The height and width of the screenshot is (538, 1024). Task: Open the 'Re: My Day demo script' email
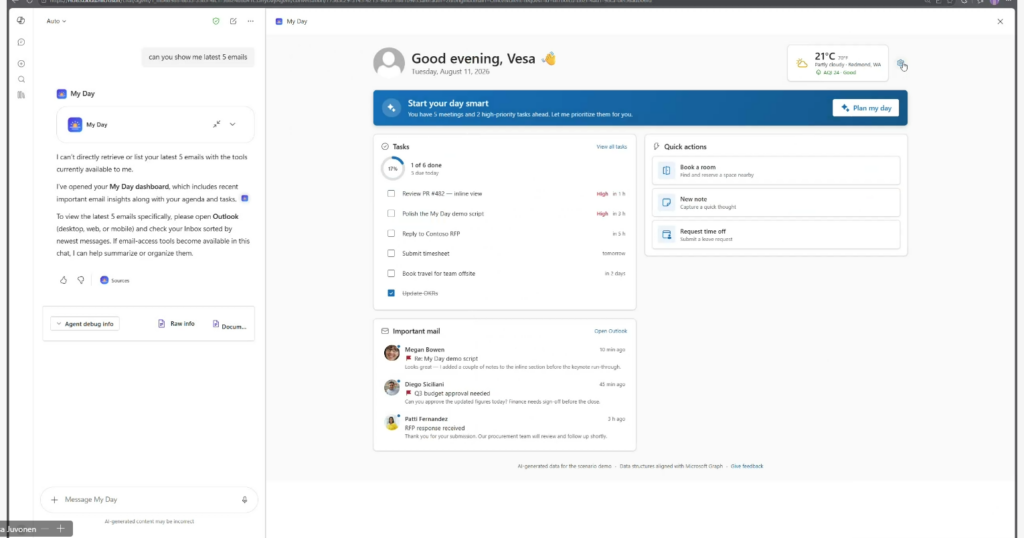point(504,358)
